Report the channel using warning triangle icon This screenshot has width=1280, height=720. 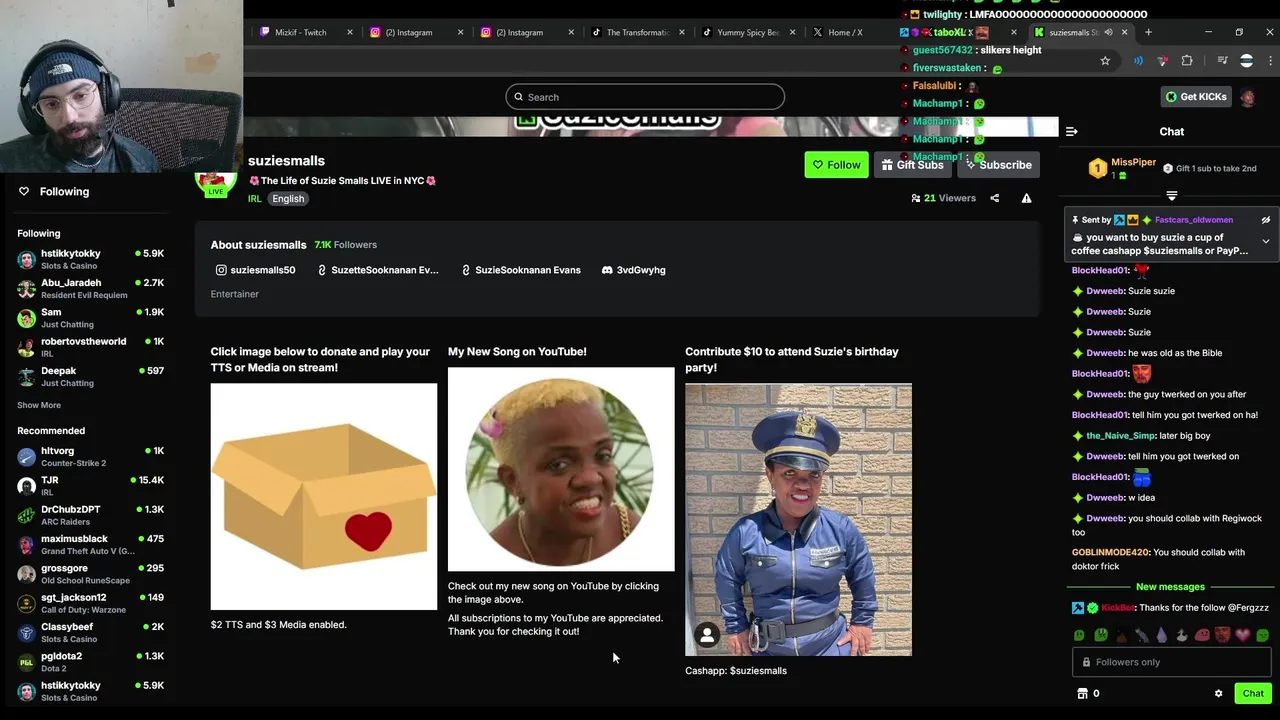(x=1026, y=198)
